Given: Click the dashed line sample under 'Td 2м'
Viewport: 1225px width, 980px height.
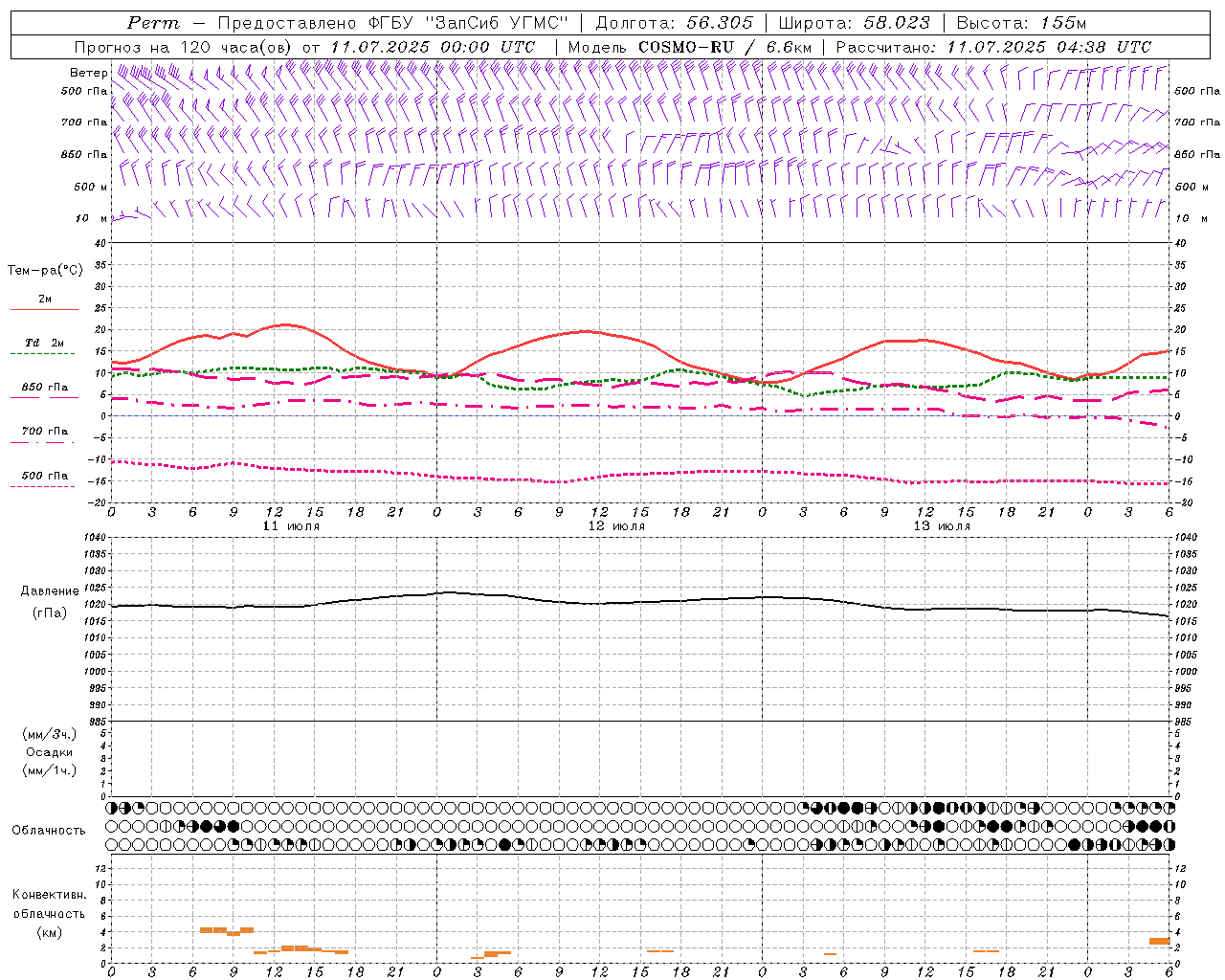Looking at the screenshot, I should coord(42,354).
